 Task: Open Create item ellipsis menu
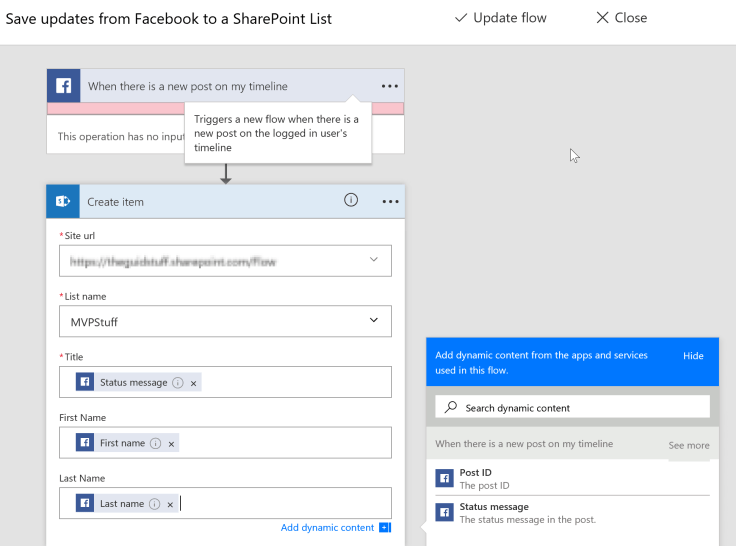coord(390,201)
